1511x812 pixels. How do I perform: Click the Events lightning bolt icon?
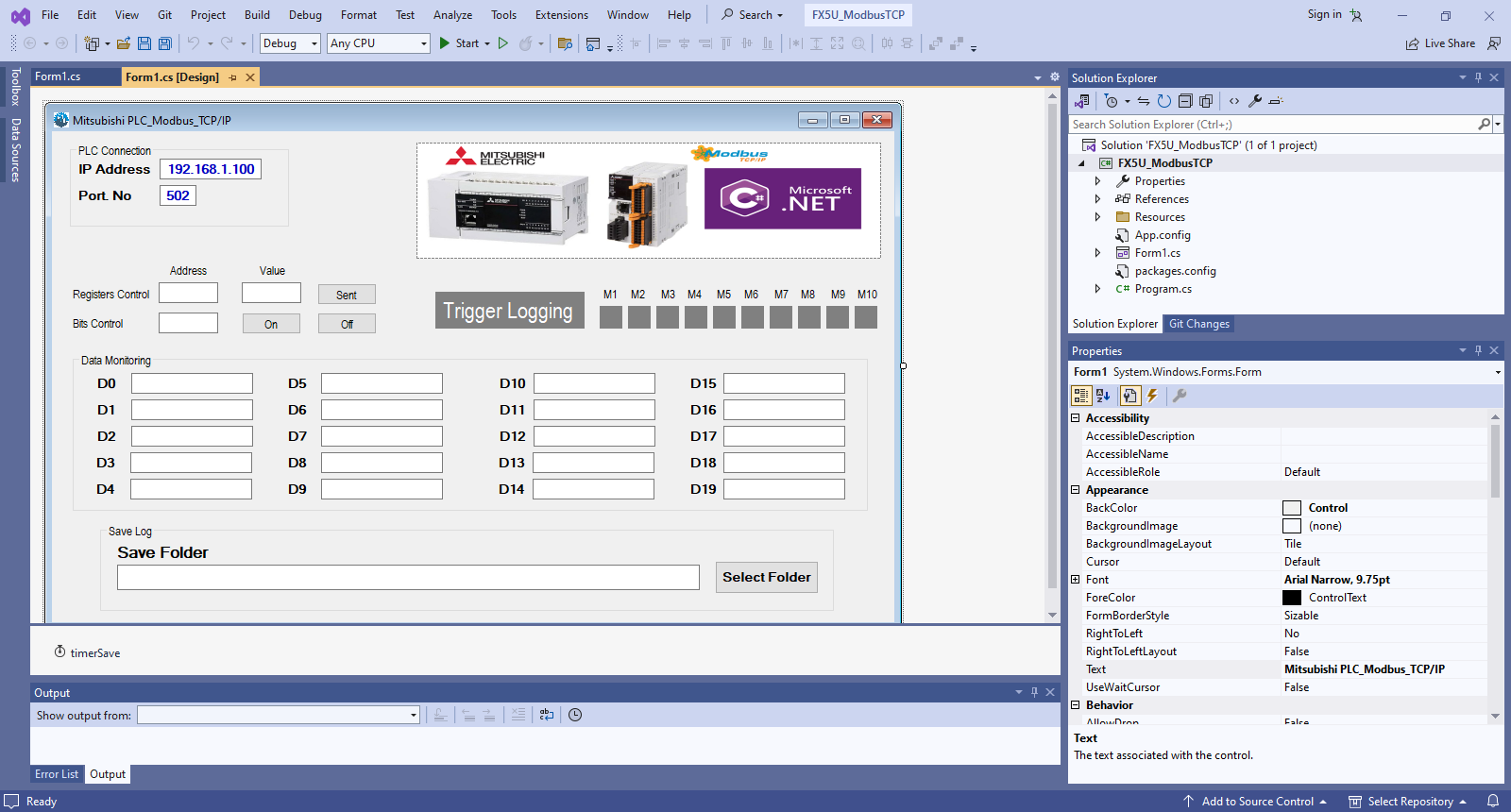tap(1152, 396)
